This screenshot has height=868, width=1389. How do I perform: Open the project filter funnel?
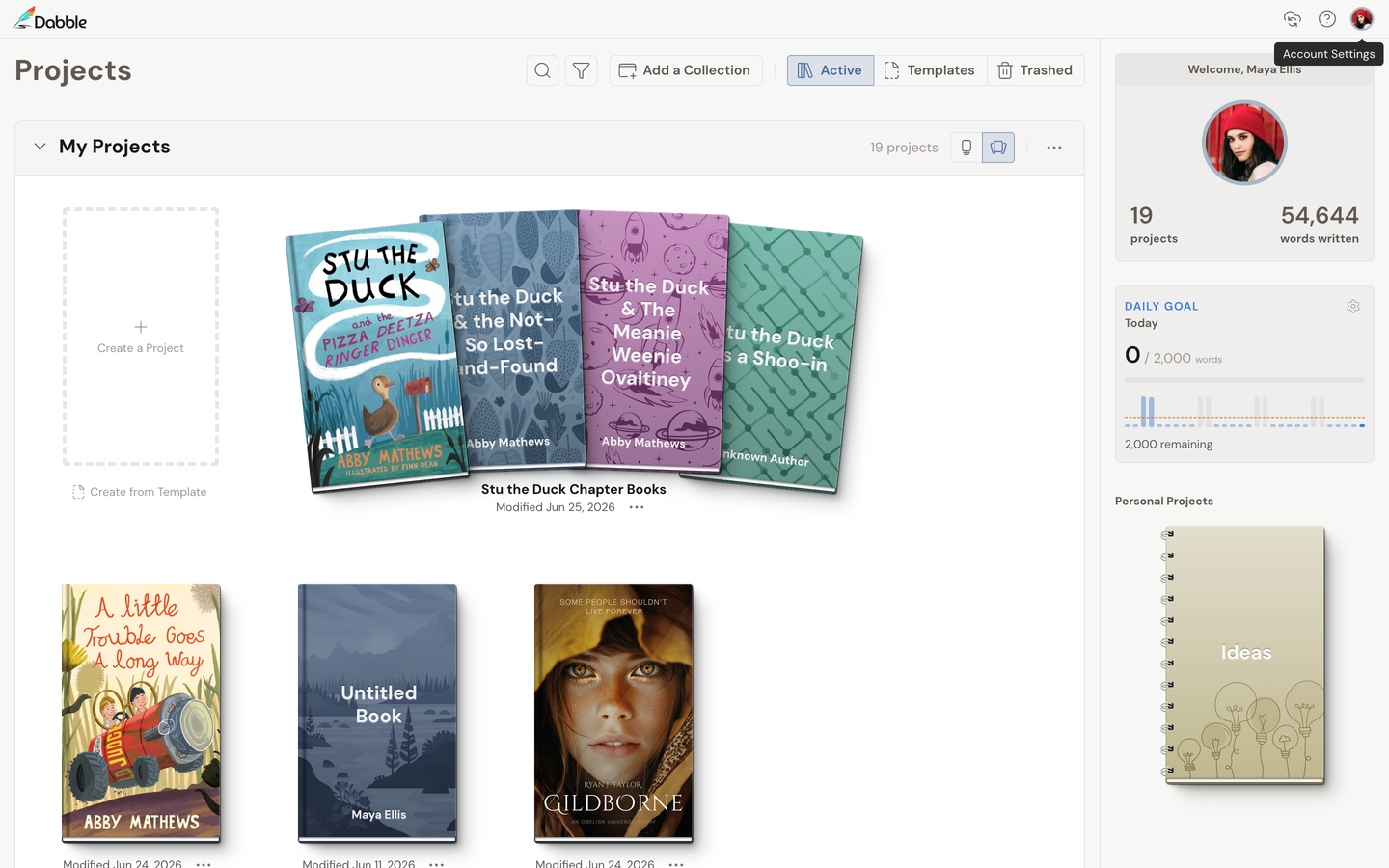tap(582, 70)
